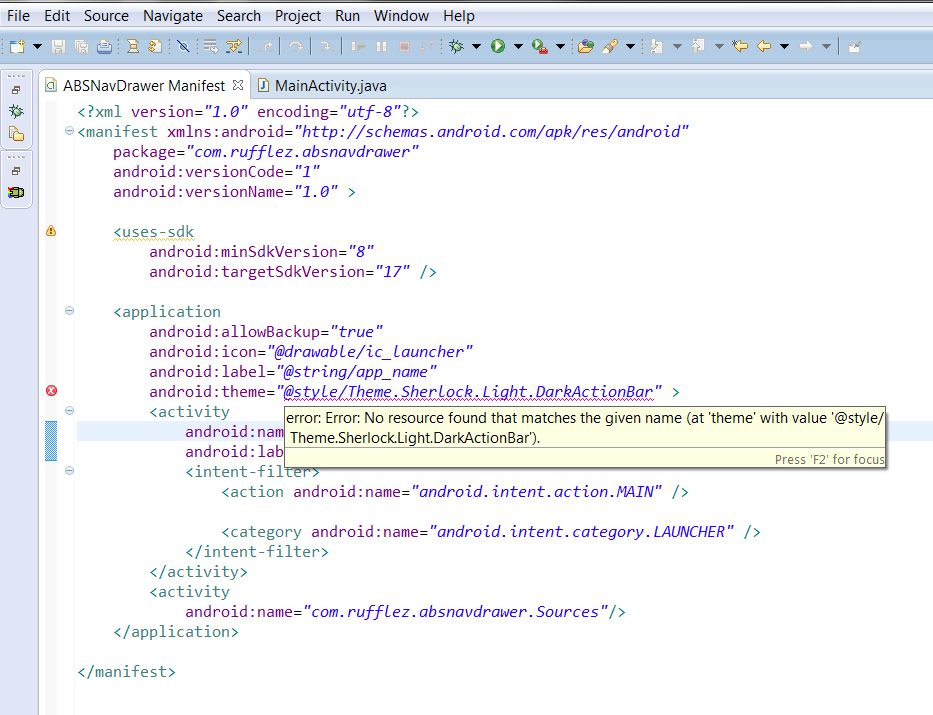Open the Back history dropdown arrow
Viewport: 933px width, 715px height.
coord(784,46)
